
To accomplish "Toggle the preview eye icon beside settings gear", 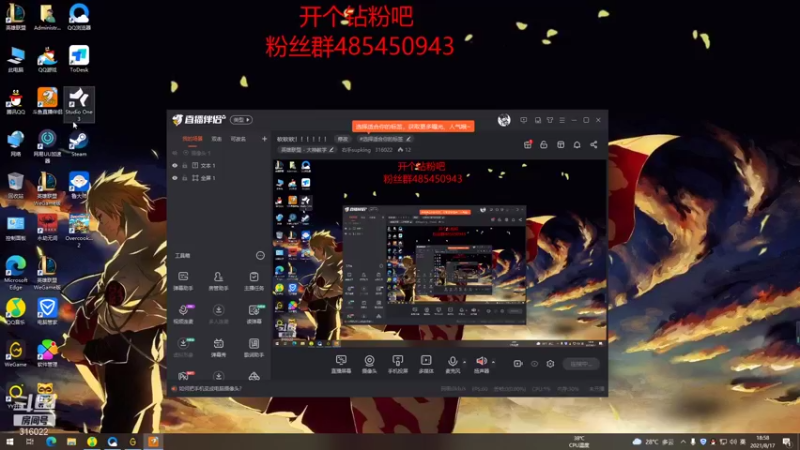I will point(534,364).
